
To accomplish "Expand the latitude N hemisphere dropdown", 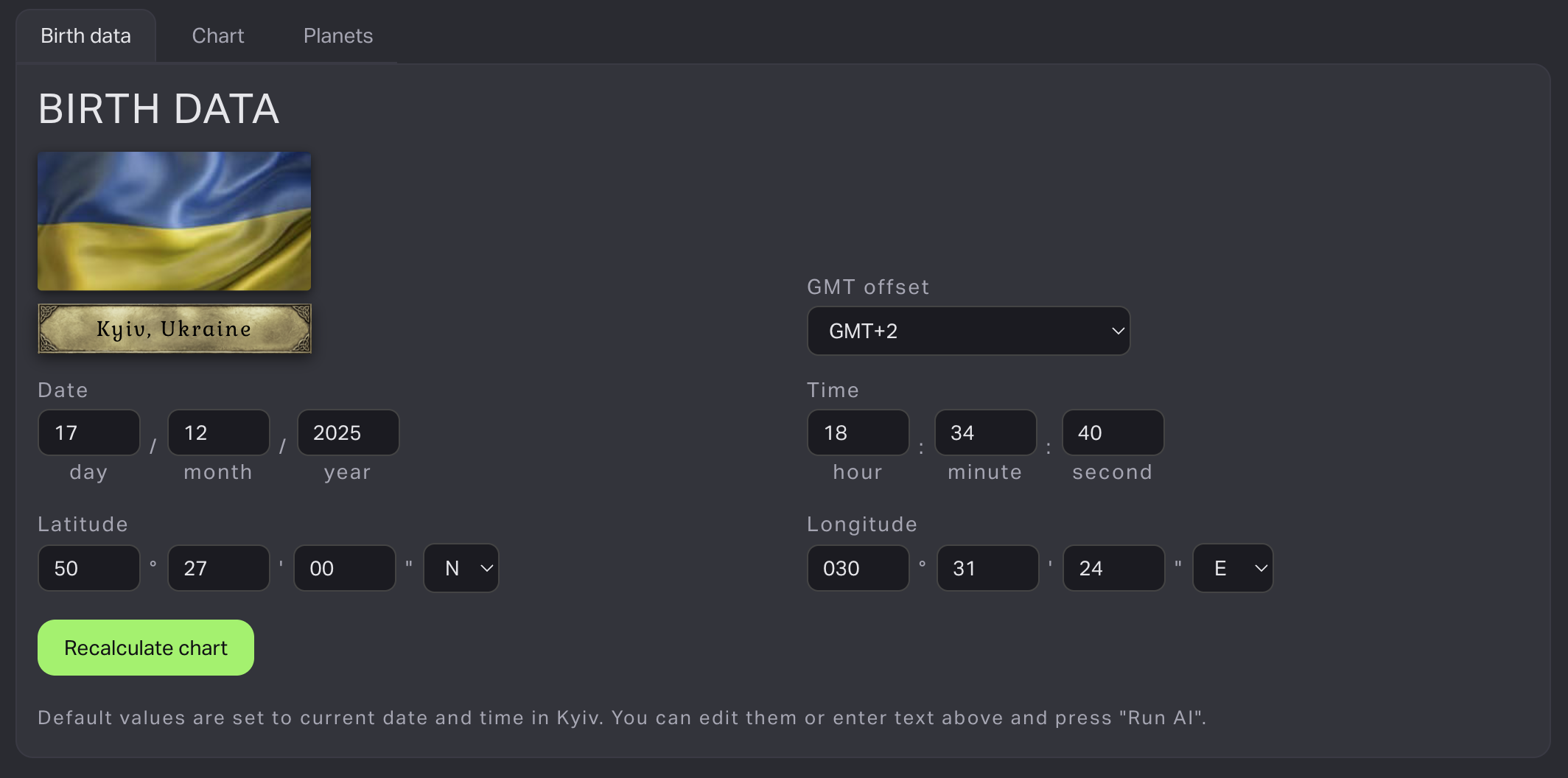I will point(461,568).
